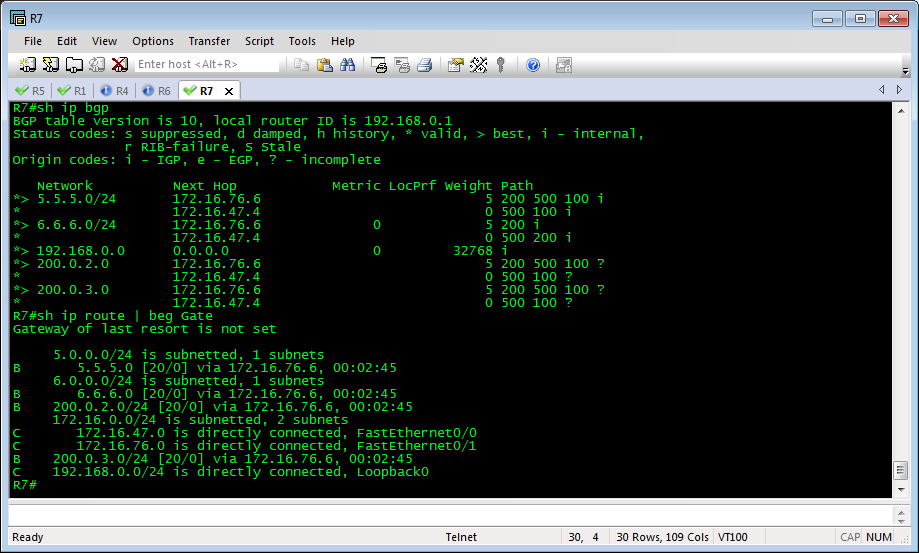Click the 'FastEthernet0/1' interface text
919x553 pixels.
point(417,446)
